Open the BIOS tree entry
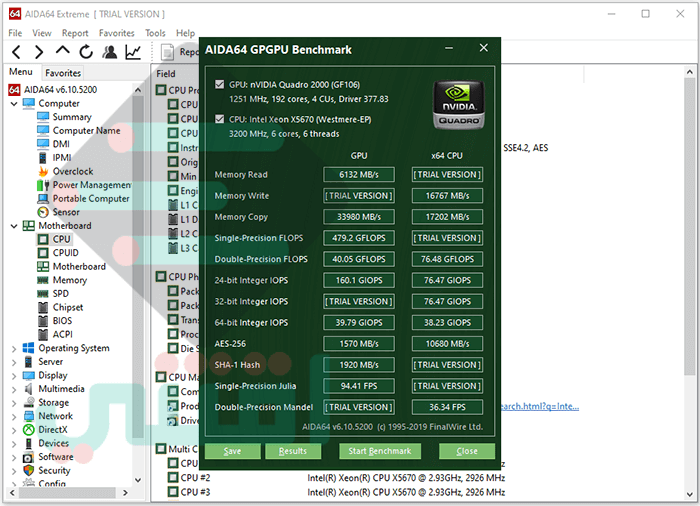 pyautogui.click(x=62, y=321)
